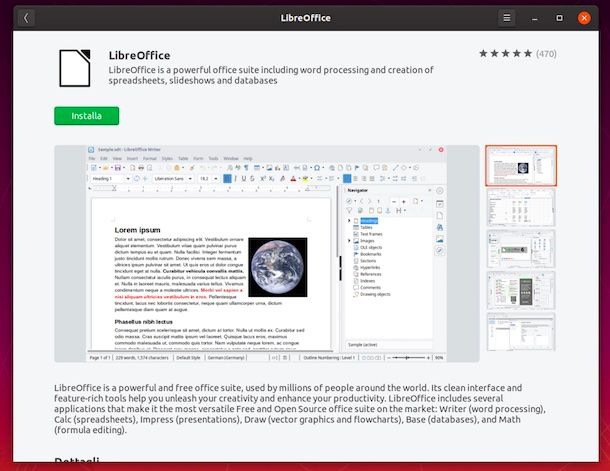
Task: Click the green Installa button
Action: (87, 116)
